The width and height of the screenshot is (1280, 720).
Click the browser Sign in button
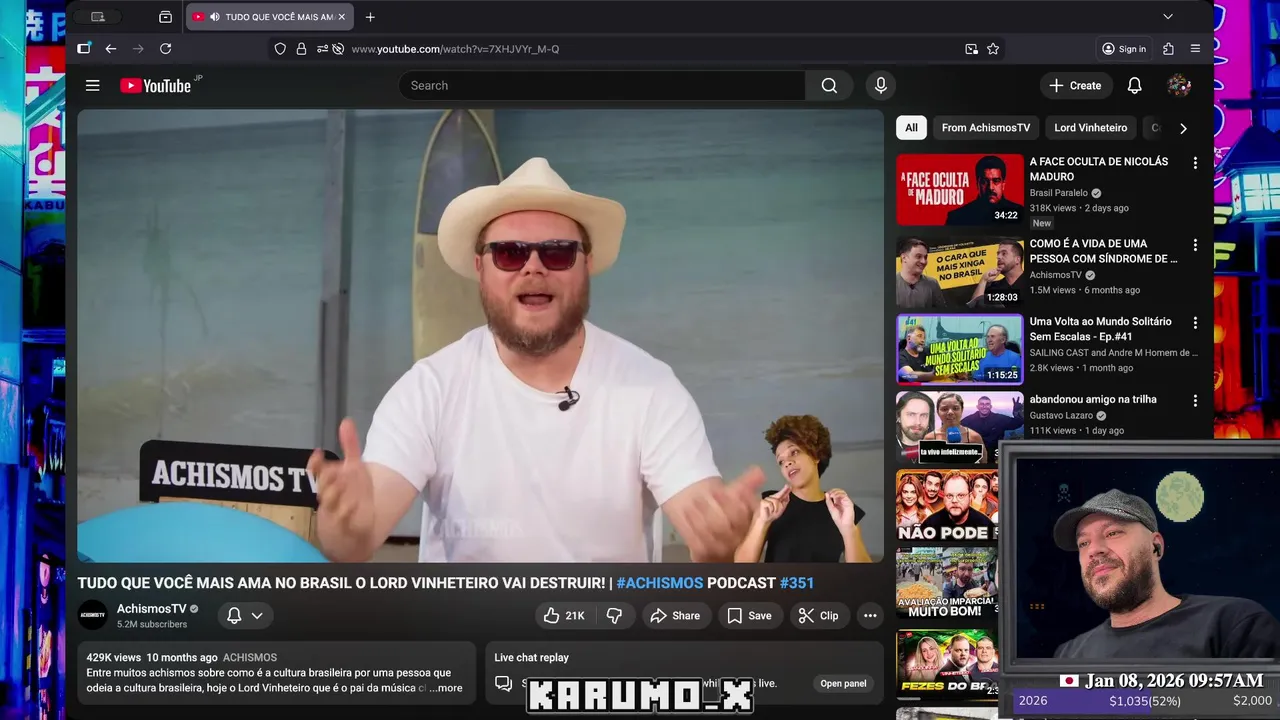[x=1124, y=49]
